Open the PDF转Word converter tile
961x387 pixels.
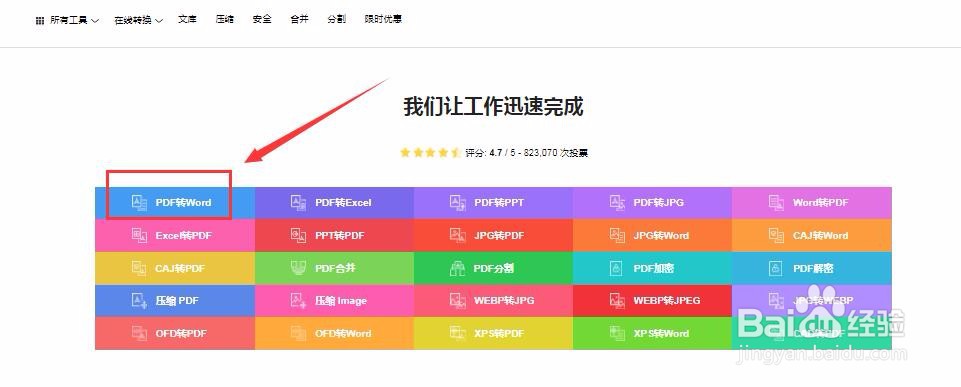point(175,202)
